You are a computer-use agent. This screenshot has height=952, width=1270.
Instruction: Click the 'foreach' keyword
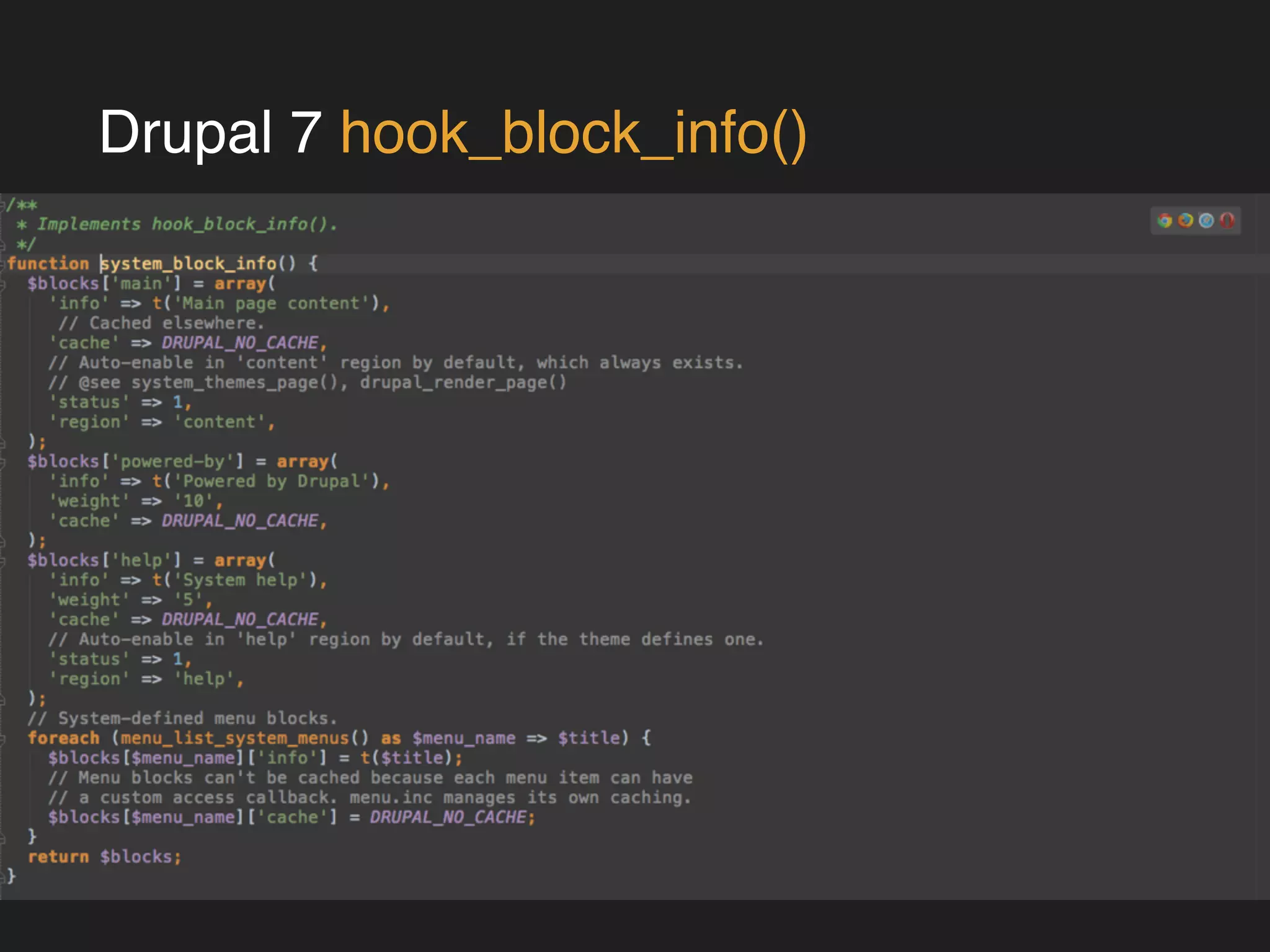(x=63, y=739)
